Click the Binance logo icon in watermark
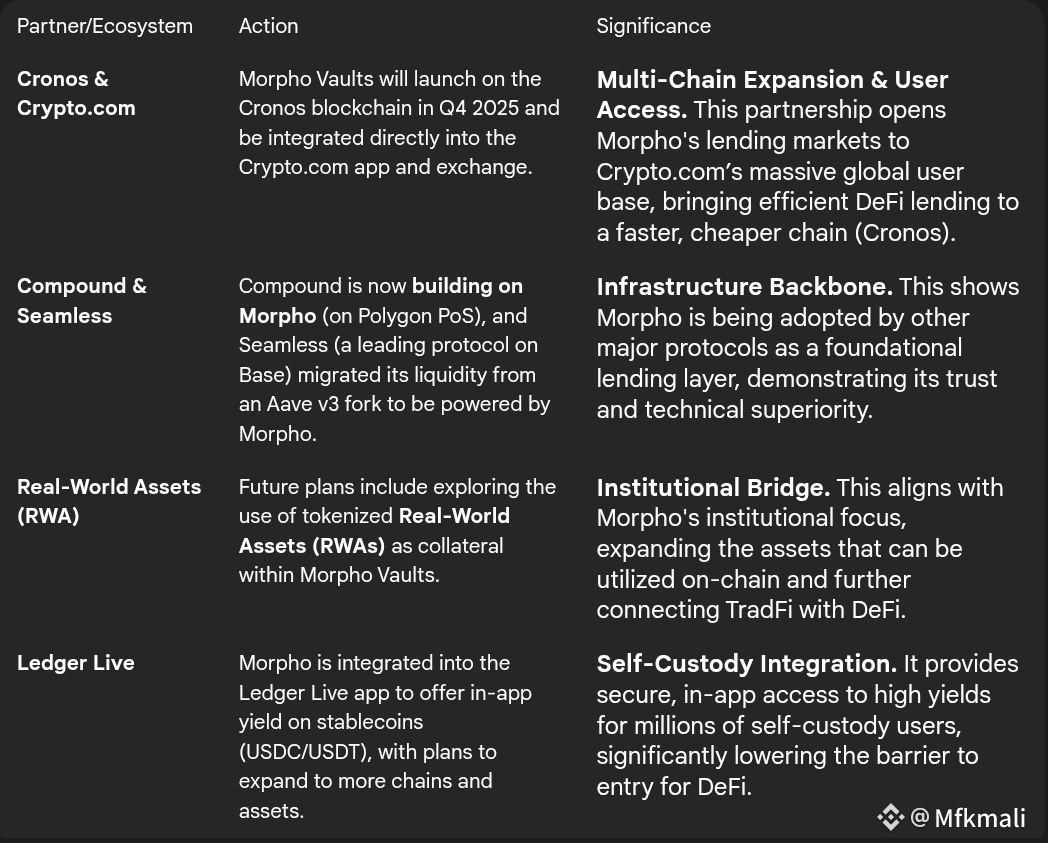 coord(890,818)
